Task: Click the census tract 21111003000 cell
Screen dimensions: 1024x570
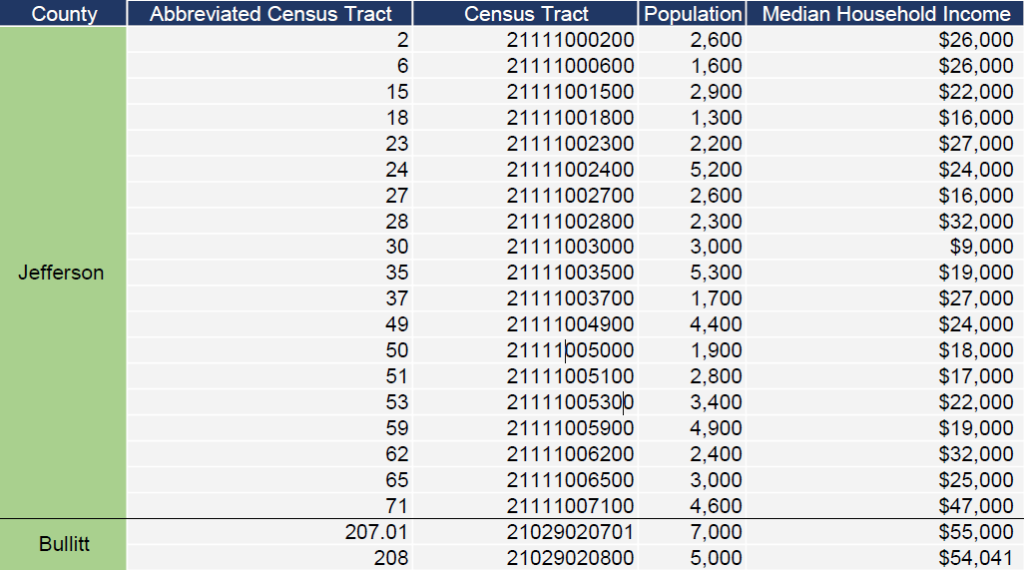Action: 570,247
